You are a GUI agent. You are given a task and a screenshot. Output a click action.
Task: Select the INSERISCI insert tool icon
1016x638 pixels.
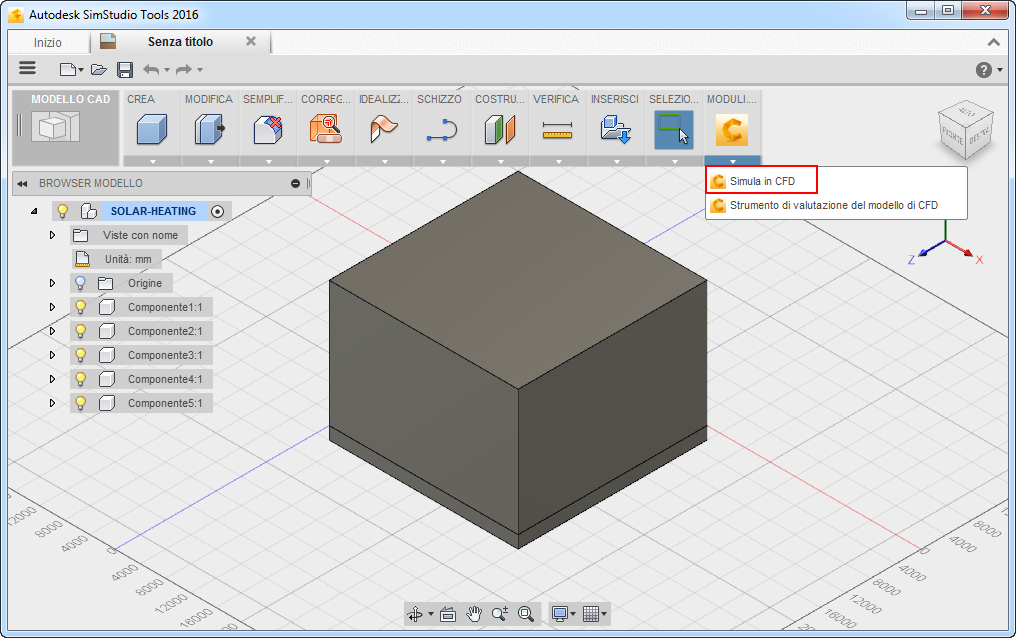[x=616, y=129]
